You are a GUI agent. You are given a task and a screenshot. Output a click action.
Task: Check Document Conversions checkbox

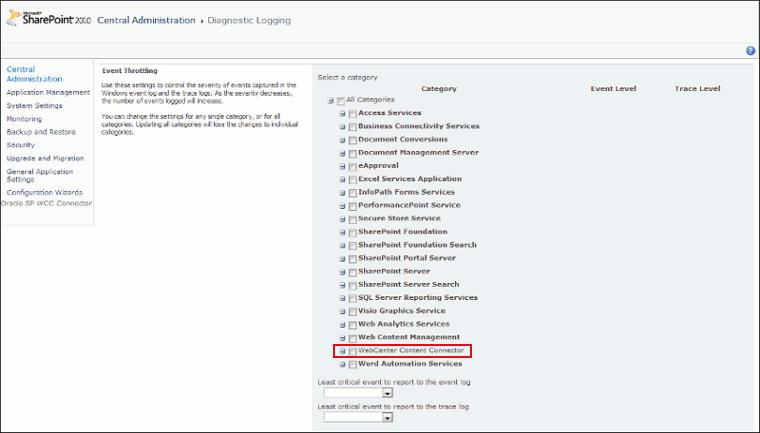[352, 141]
